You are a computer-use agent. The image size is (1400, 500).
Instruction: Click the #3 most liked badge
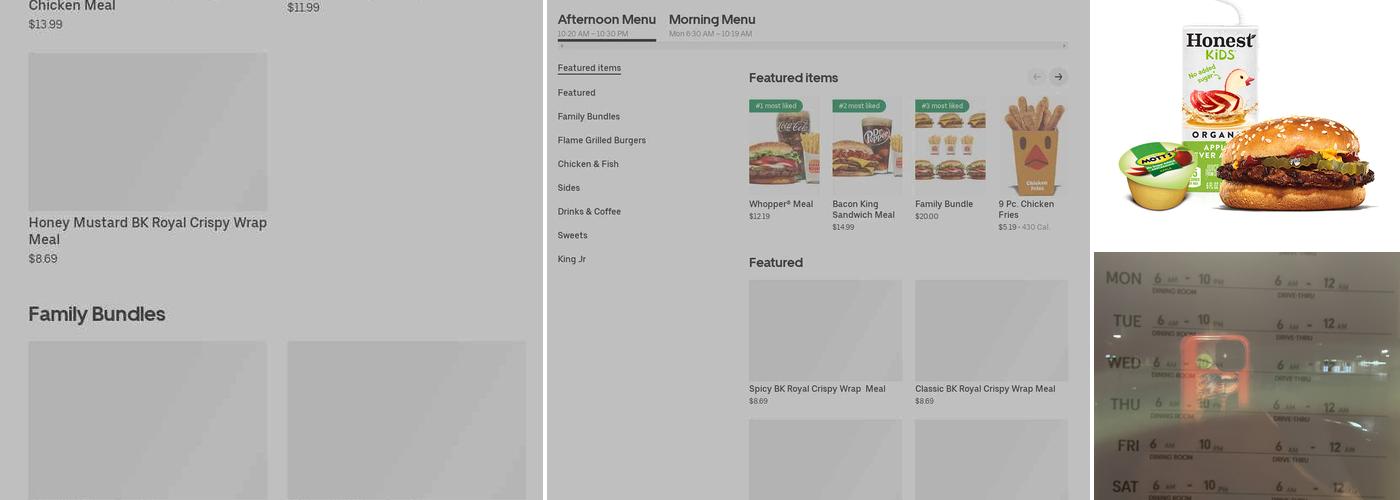click(x=942, y=106)
